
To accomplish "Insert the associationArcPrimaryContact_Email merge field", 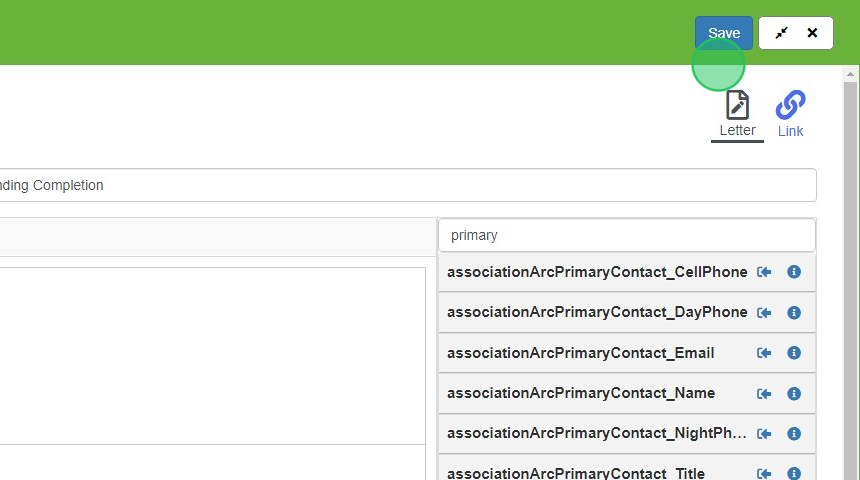I will pos(764,353).
